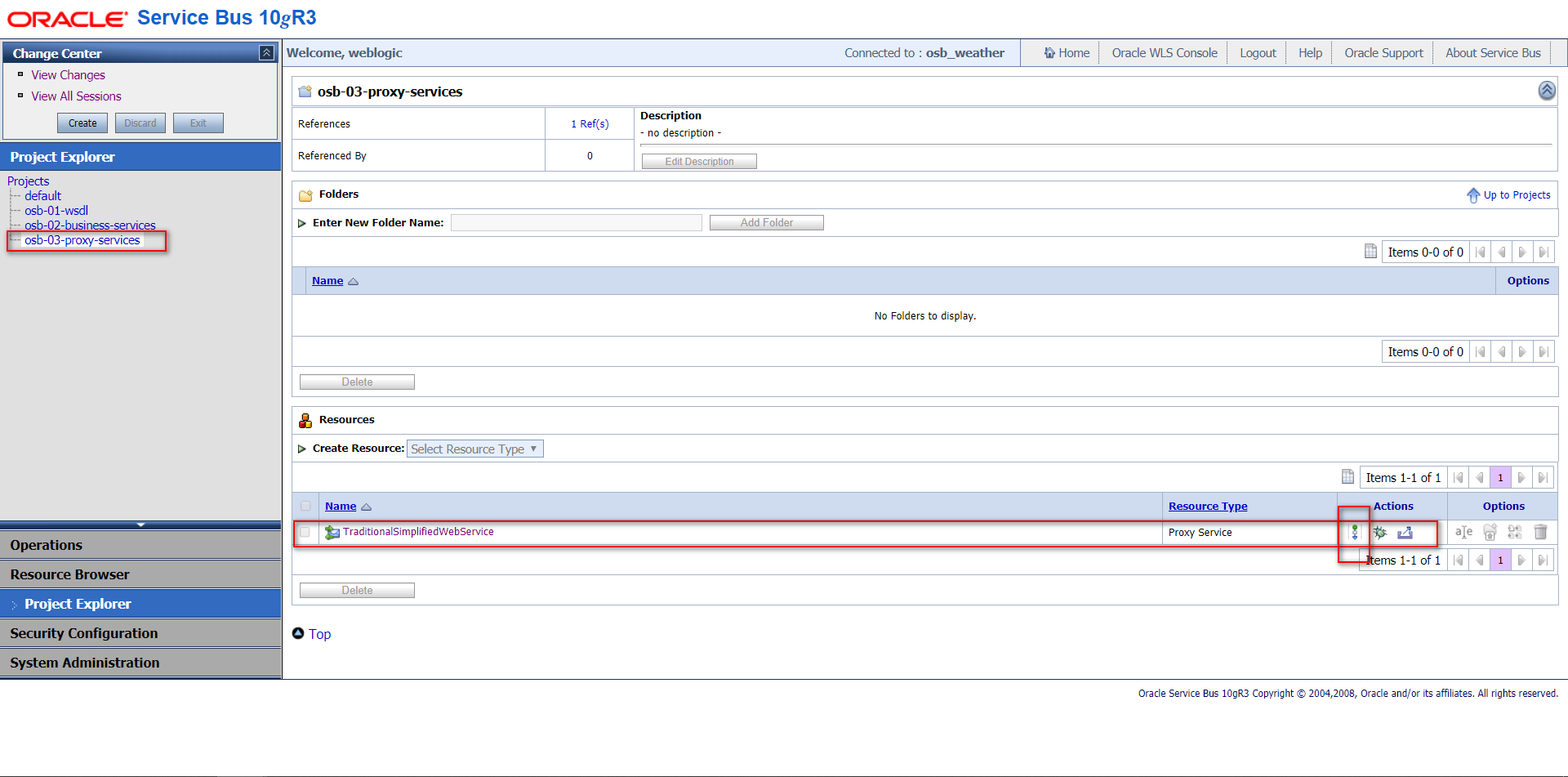The height and width of the screenshot is (777, 1568).
Task: Click the Logout link
Action: tap(1258, 53)
